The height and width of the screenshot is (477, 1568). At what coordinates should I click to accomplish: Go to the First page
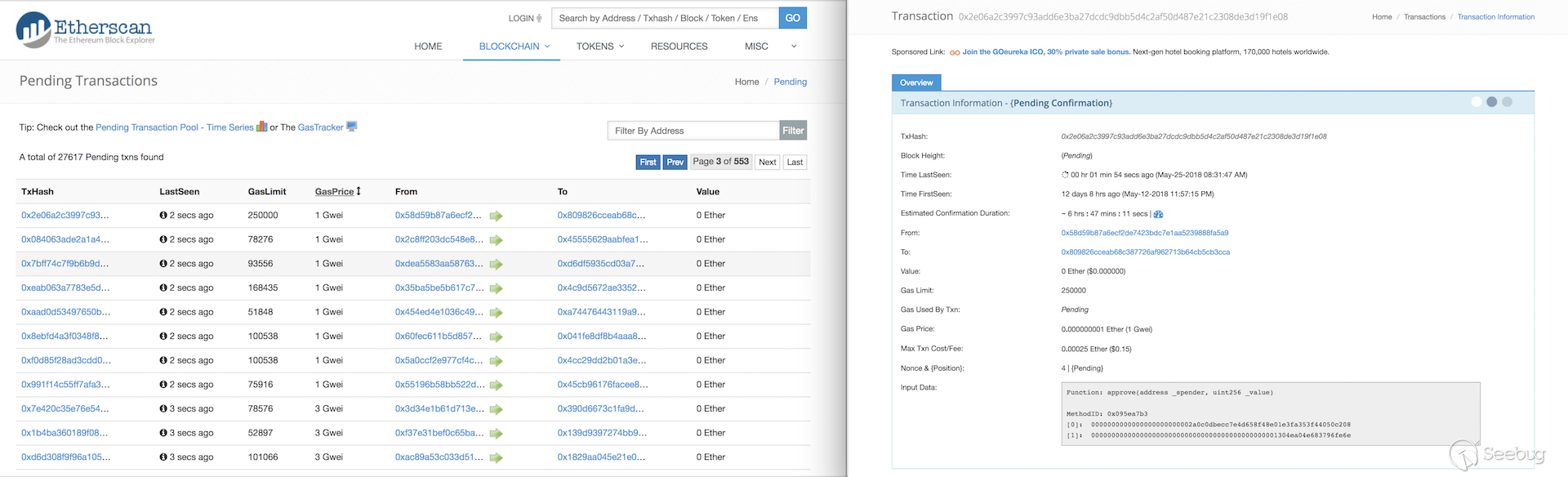[x=648, y=162]
